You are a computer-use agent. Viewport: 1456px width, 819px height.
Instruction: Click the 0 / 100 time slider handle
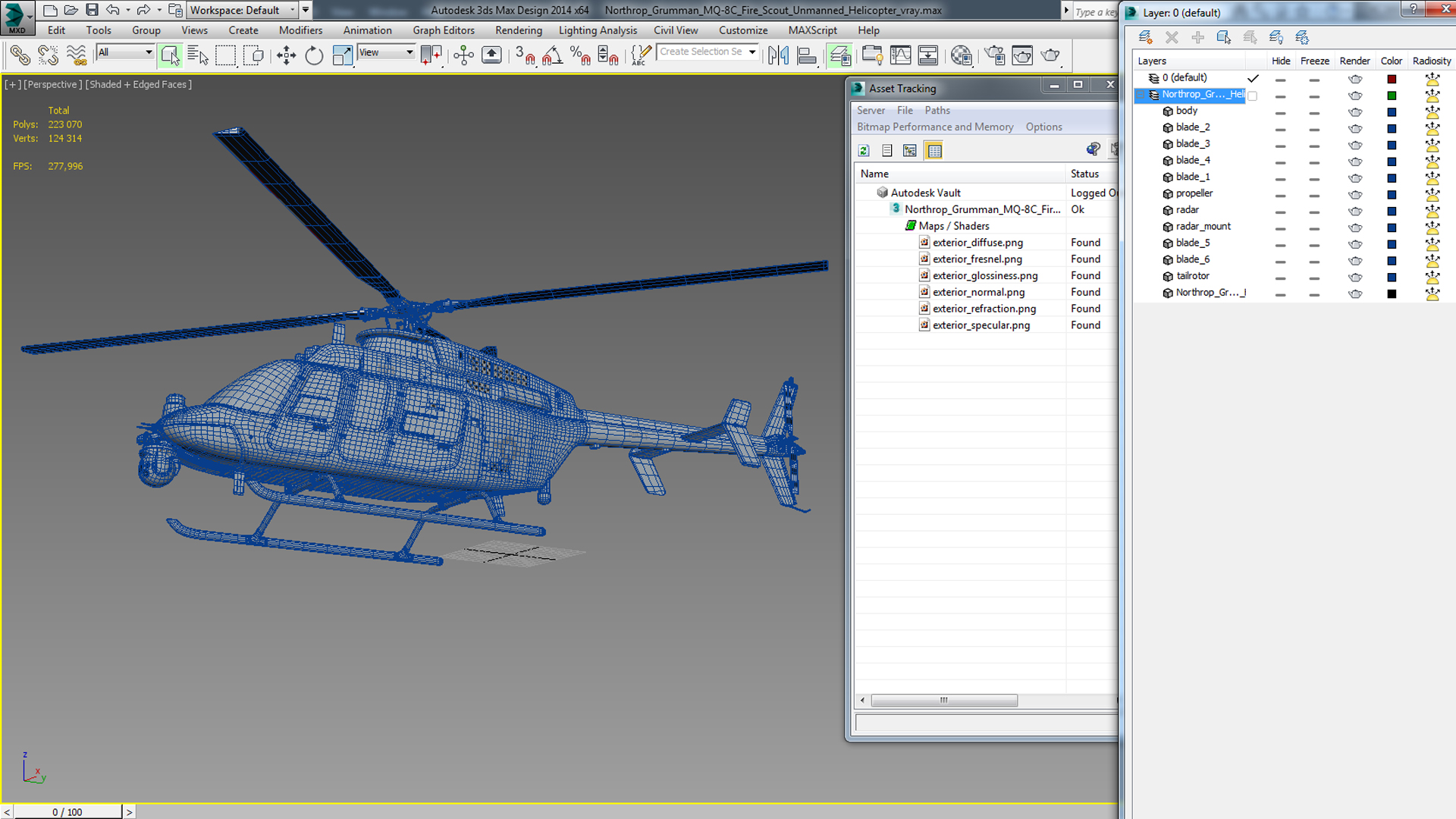67,811
